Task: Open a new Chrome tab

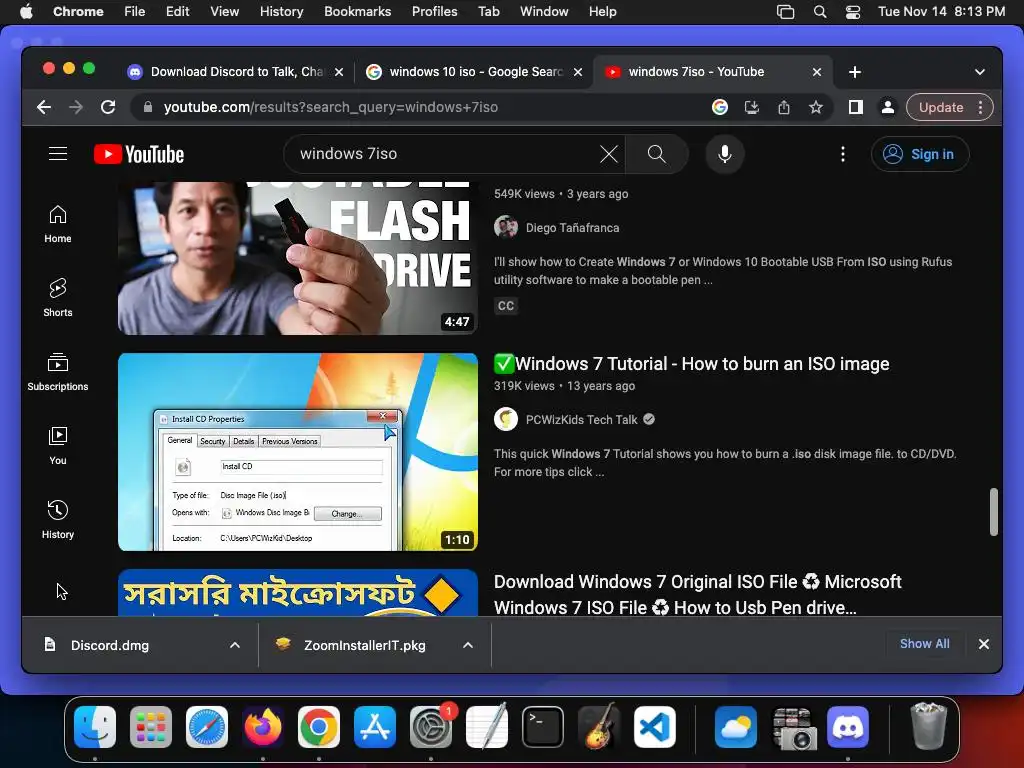Action: point(855,72)
